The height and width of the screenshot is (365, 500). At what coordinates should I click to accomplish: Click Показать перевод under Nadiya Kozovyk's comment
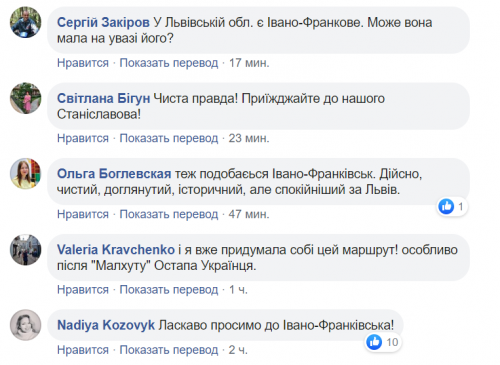pyautogui.click(x=169, y=350)
